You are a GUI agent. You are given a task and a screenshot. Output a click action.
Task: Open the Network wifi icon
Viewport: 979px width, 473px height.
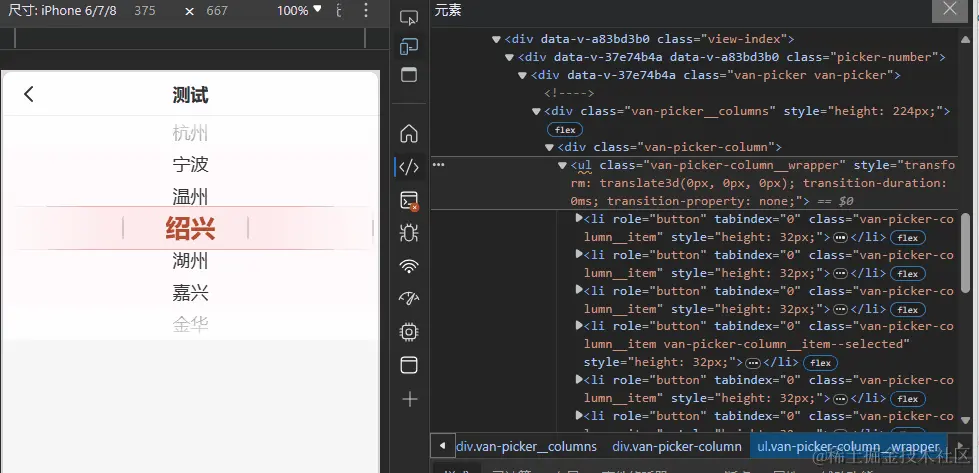(408, 266)
